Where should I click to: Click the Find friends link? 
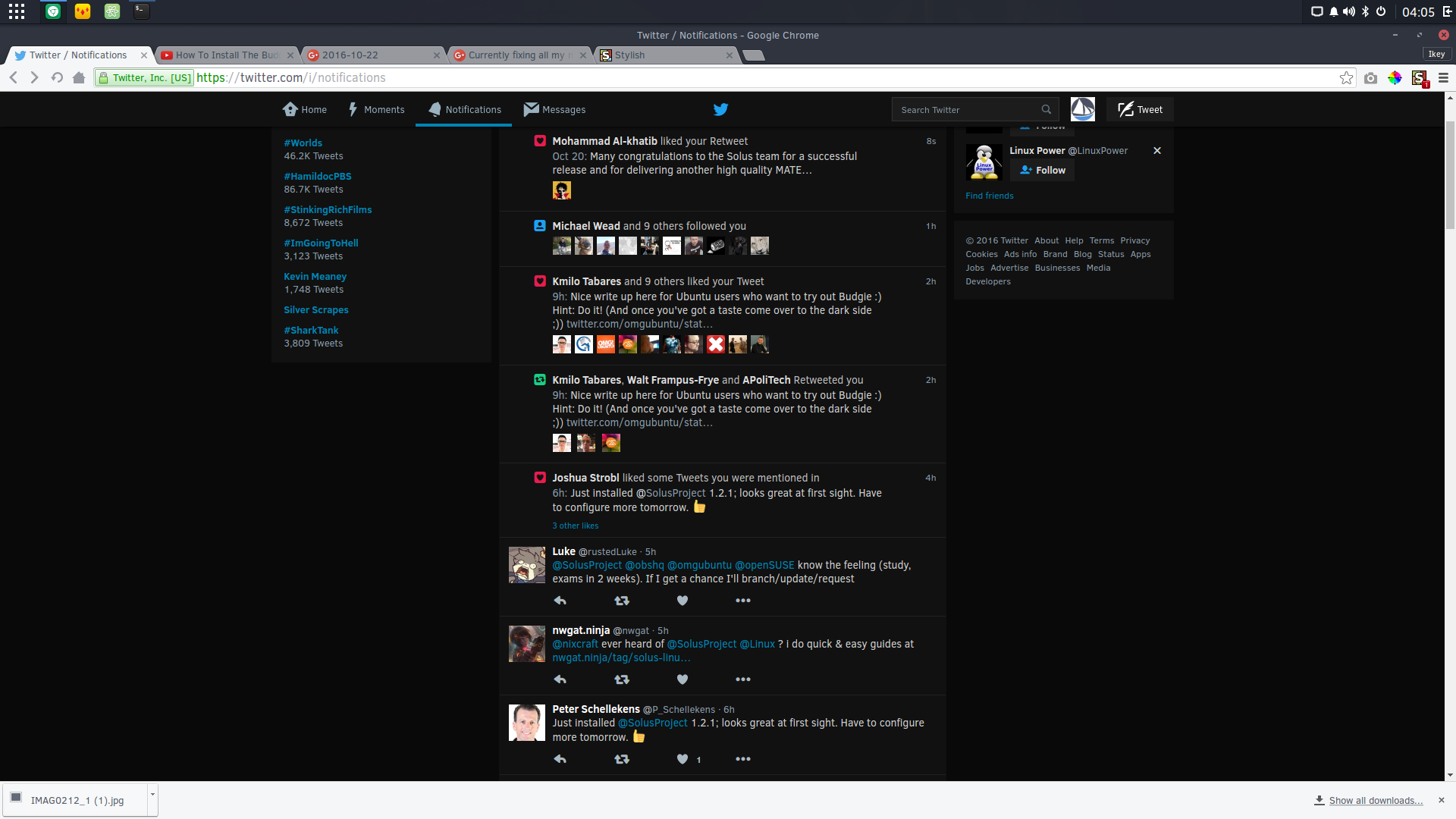coord(990,196)
